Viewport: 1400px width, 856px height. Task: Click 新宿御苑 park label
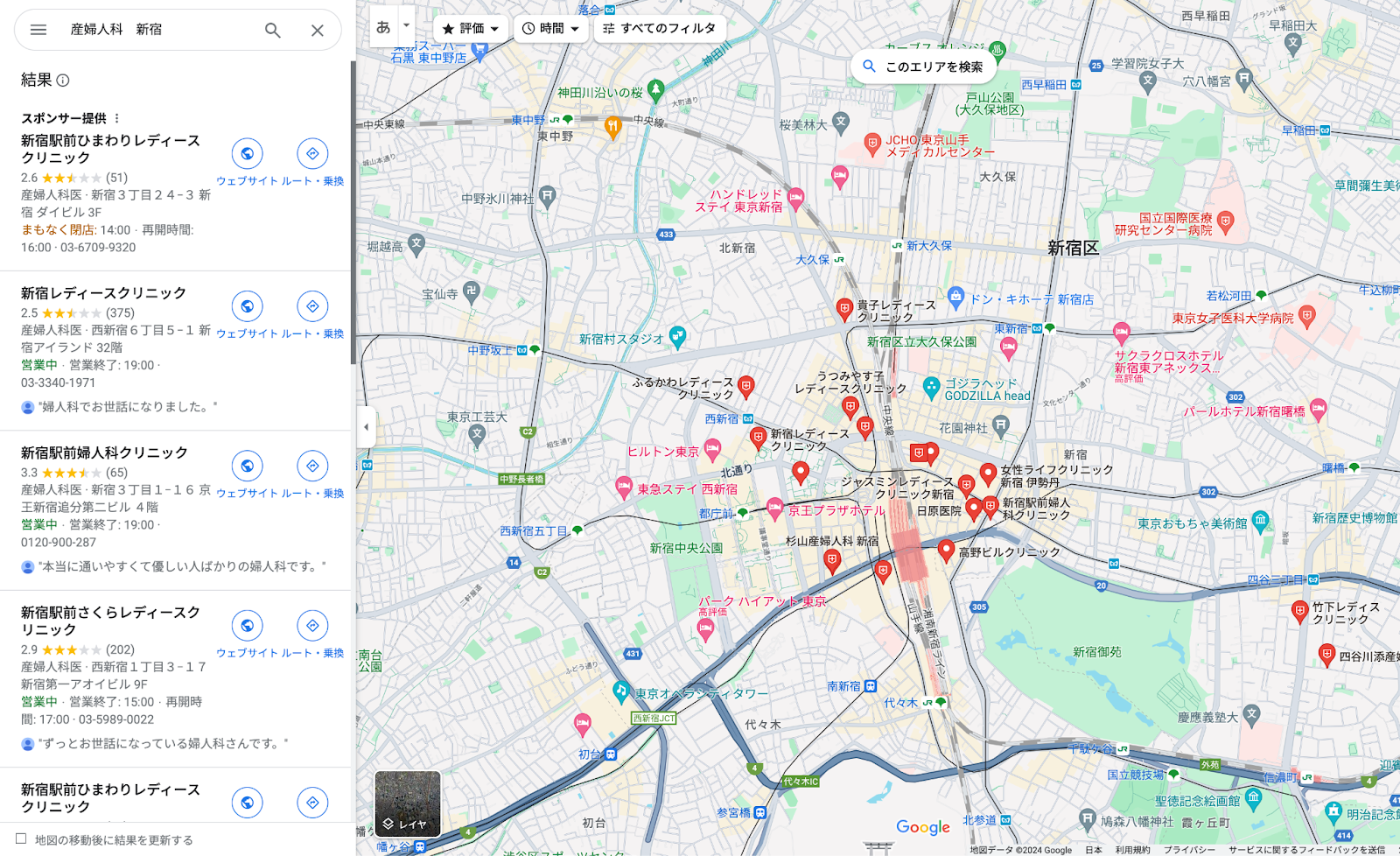tap(1096, 652)
